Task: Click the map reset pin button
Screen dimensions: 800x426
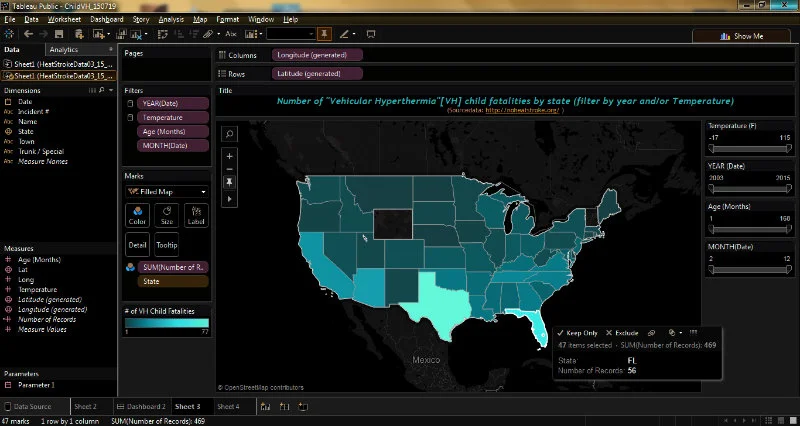Action: pyautogui.click(x=230, y=182)
